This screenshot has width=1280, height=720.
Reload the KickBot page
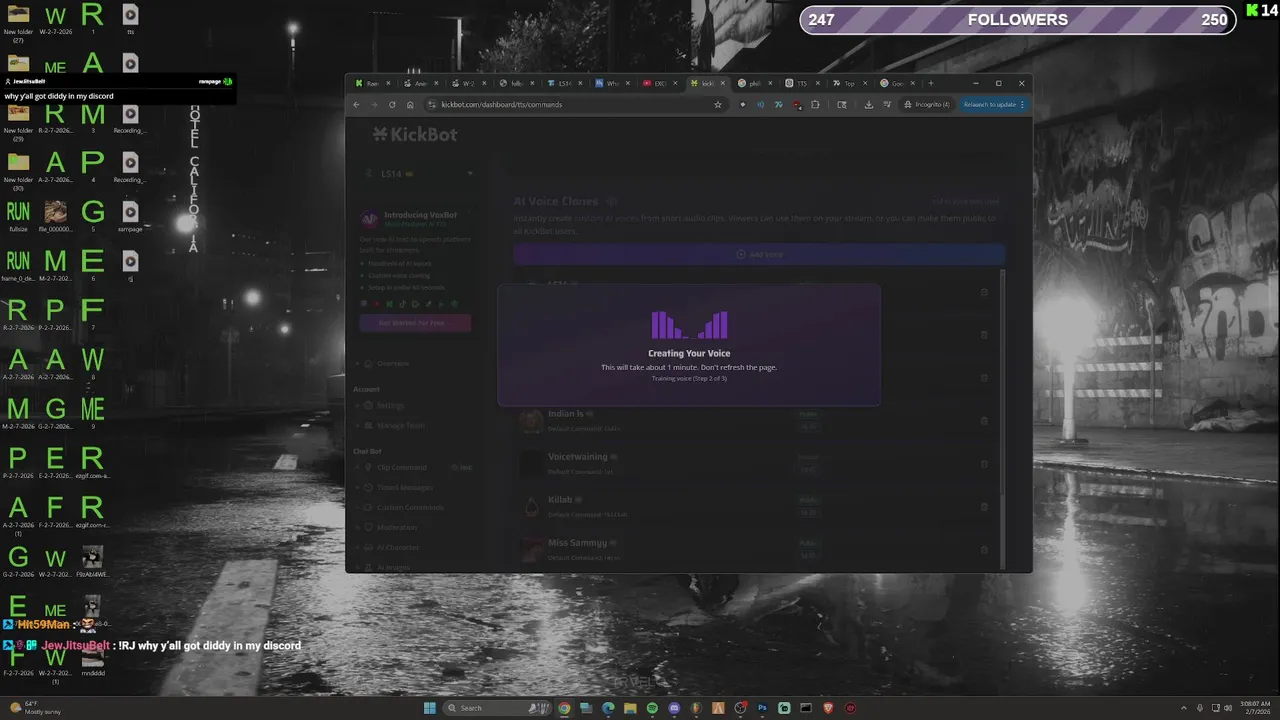click(392, 104)
